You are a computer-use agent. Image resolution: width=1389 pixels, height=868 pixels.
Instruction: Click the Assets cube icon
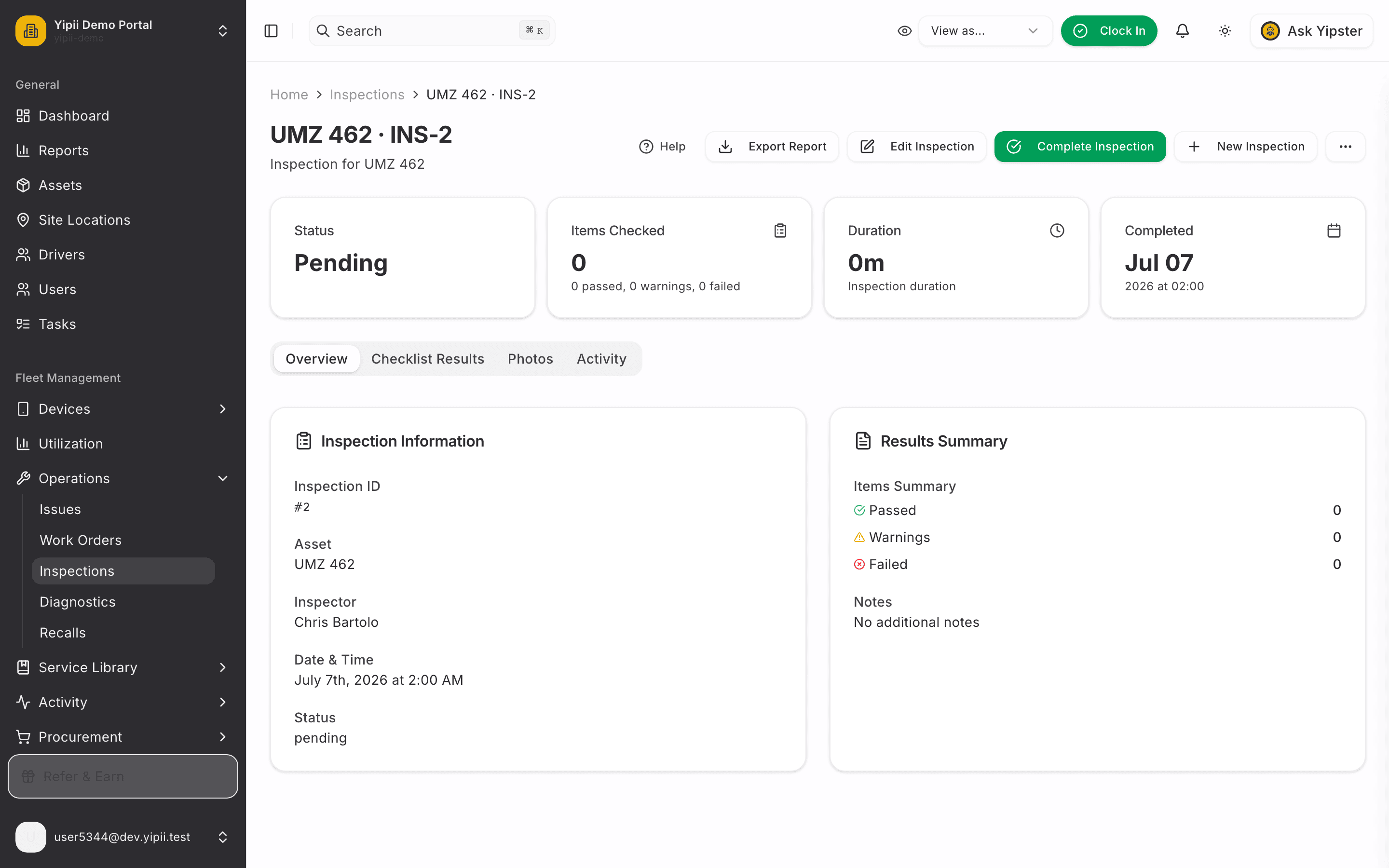[x=23, y=186]
